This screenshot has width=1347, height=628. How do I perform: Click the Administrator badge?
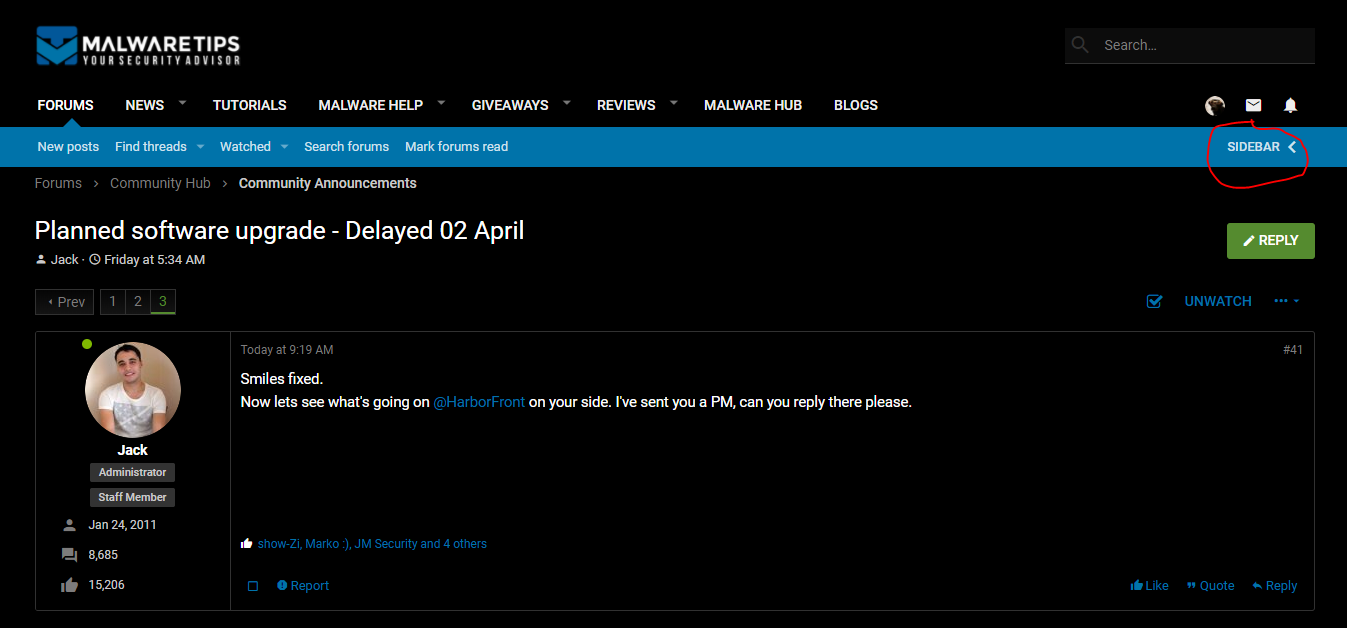(x=133, y=472)
